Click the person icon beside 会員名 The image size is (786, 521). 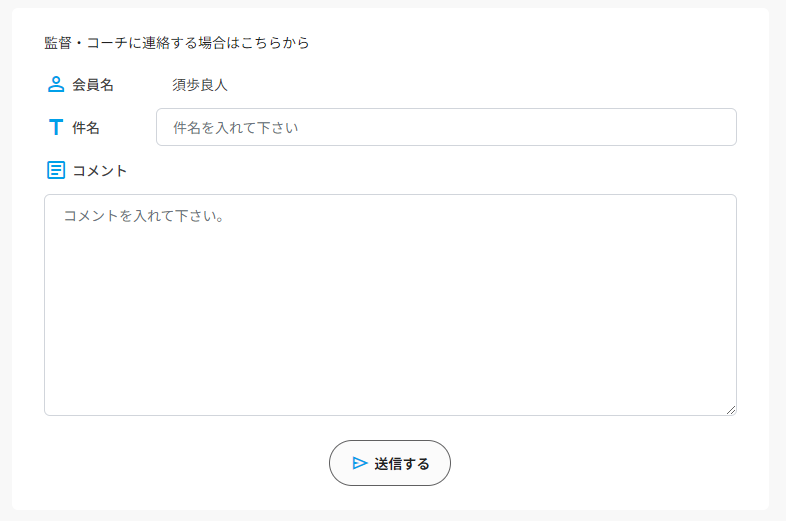click(56, 84)
